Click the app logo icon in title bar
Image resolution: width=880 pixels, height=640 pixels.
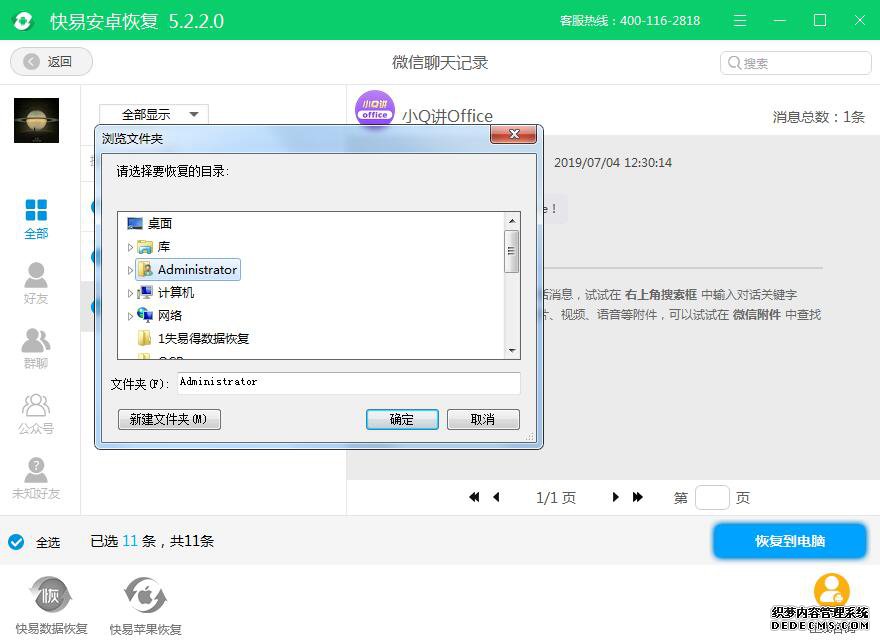pyautogui.click(x=22, y=21)
